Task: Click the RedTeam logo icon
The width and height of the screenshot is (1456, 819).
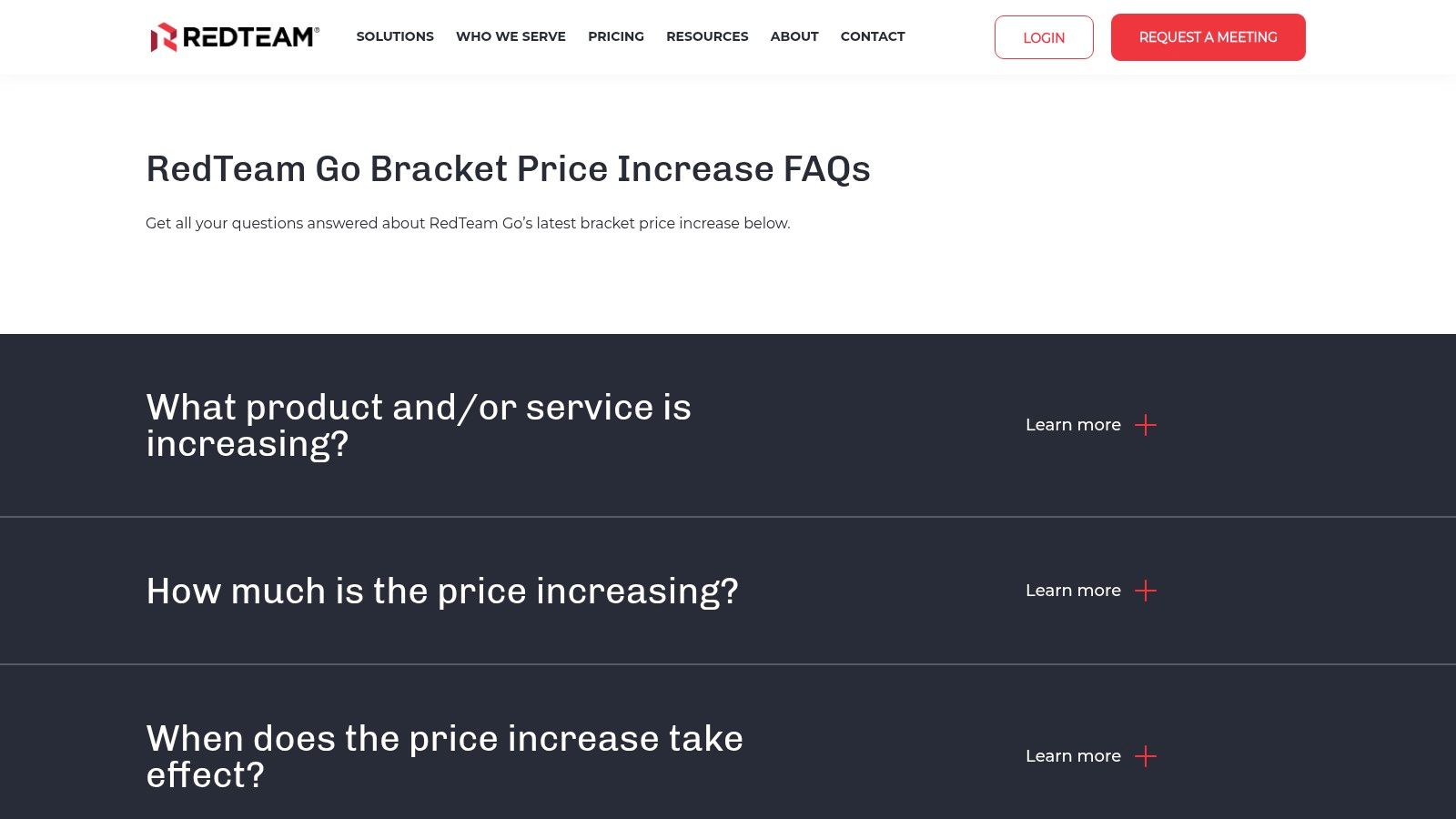Action: (163, 37)
